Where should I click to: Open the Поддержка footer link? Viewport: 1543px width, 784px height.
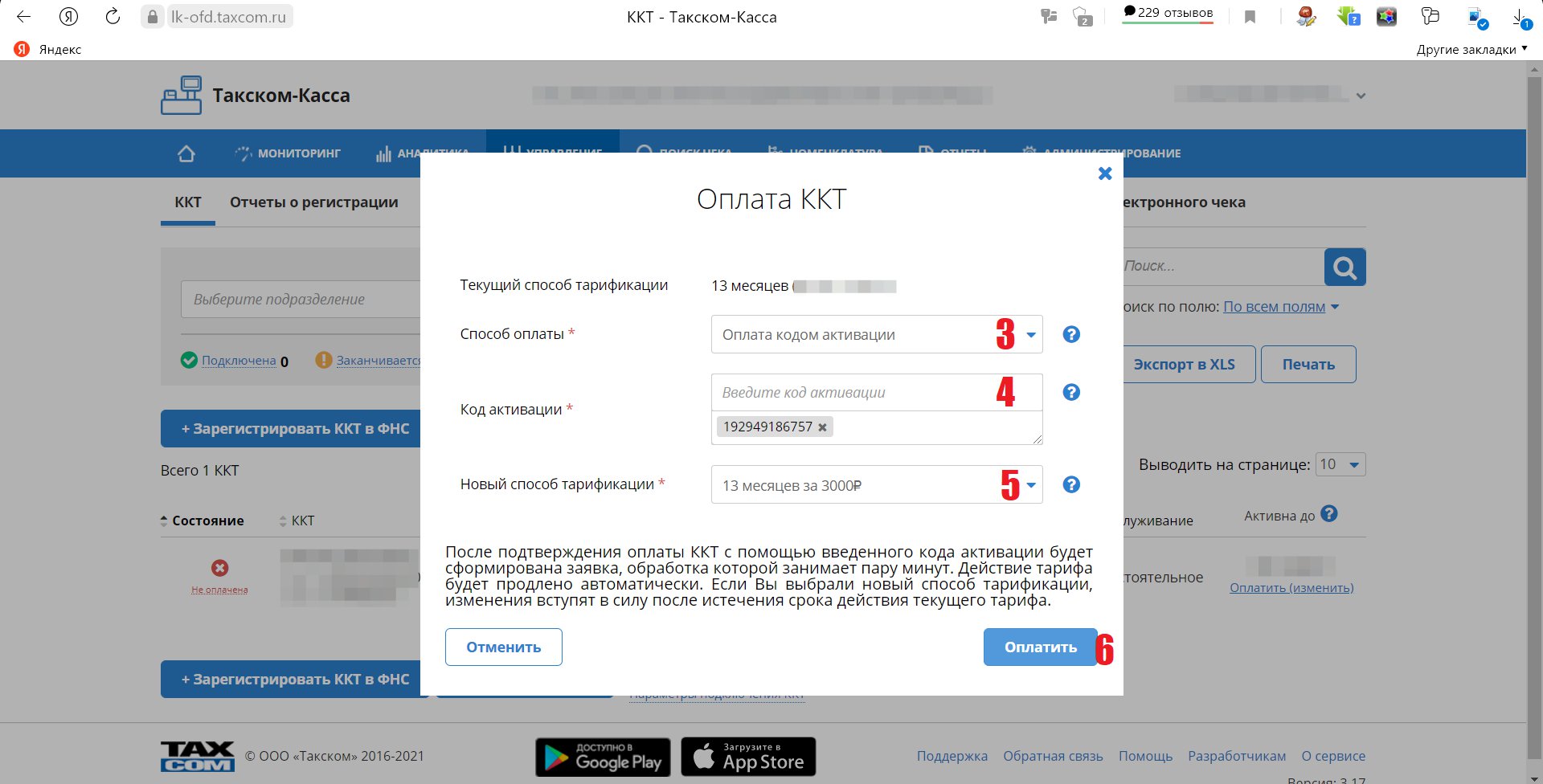click(x=952, y=756)
